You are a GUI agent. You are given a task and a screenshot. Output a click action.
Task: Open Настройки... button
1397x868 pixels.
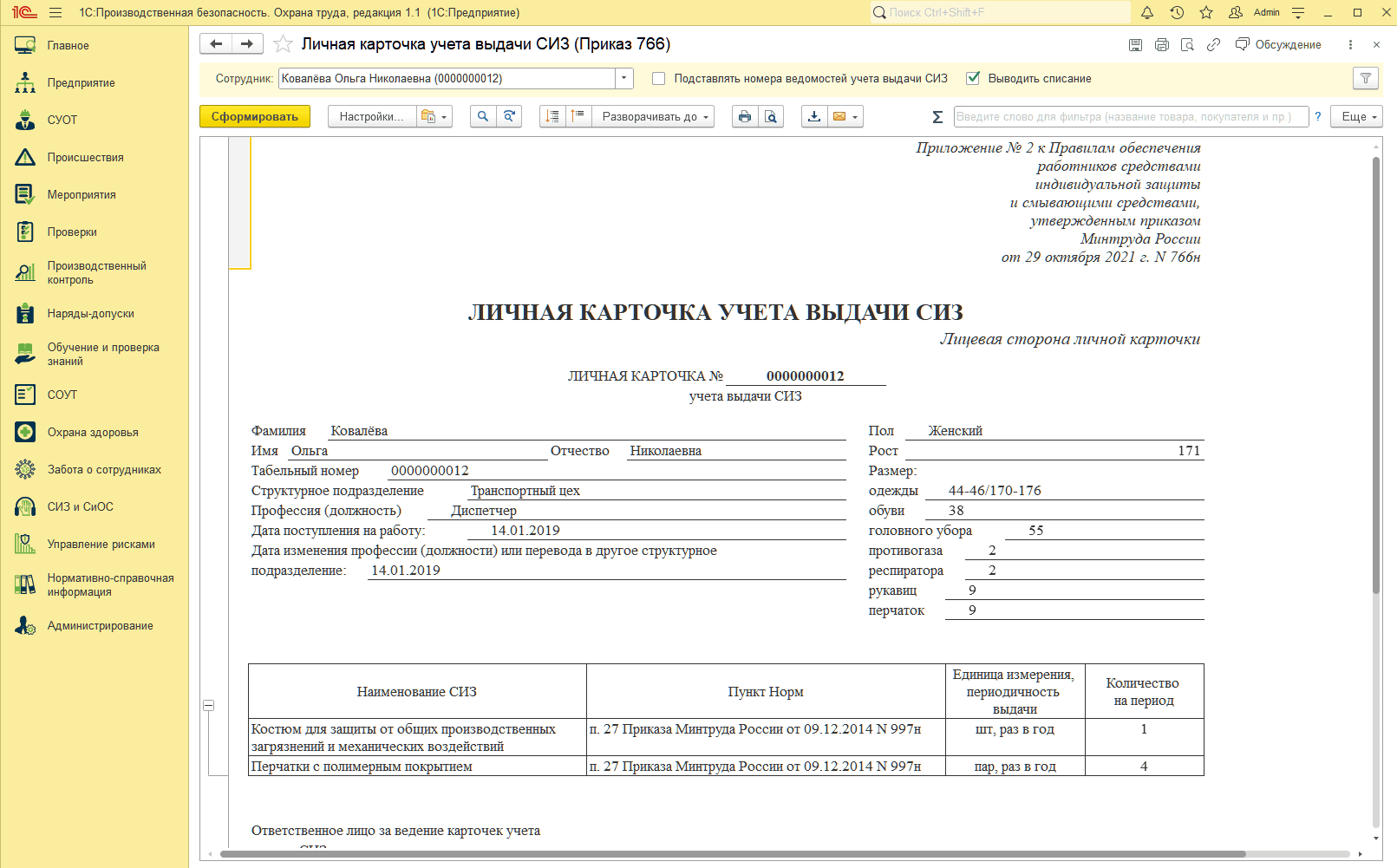(x=372, y=116)
